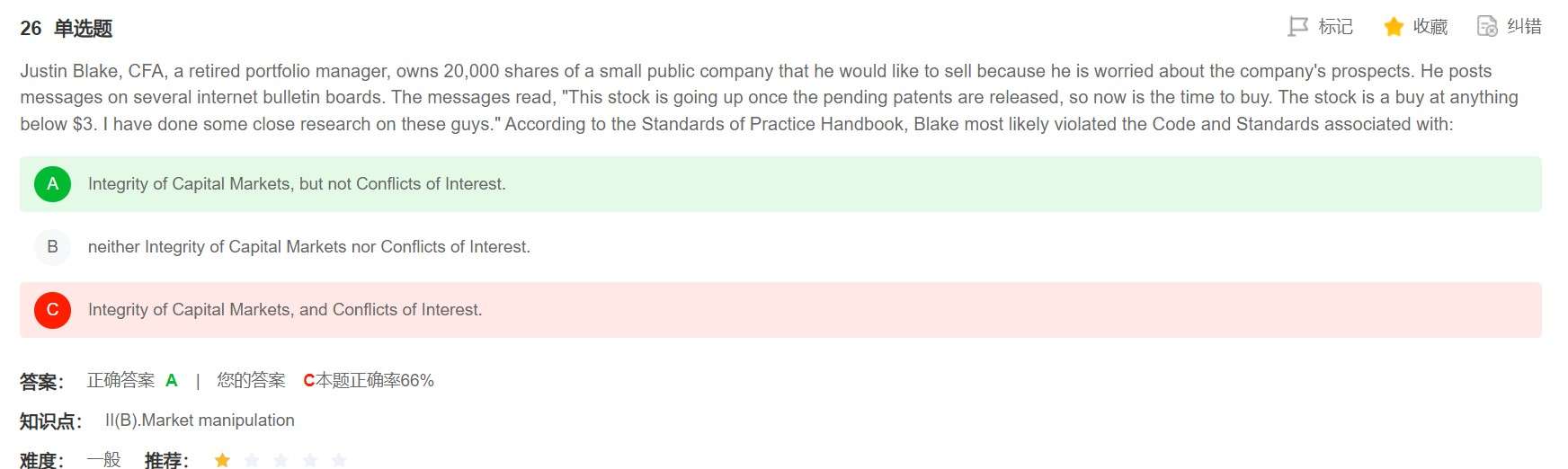
Task: Click the question 26 单选题 heading
Action: click(x=67, y=29)
